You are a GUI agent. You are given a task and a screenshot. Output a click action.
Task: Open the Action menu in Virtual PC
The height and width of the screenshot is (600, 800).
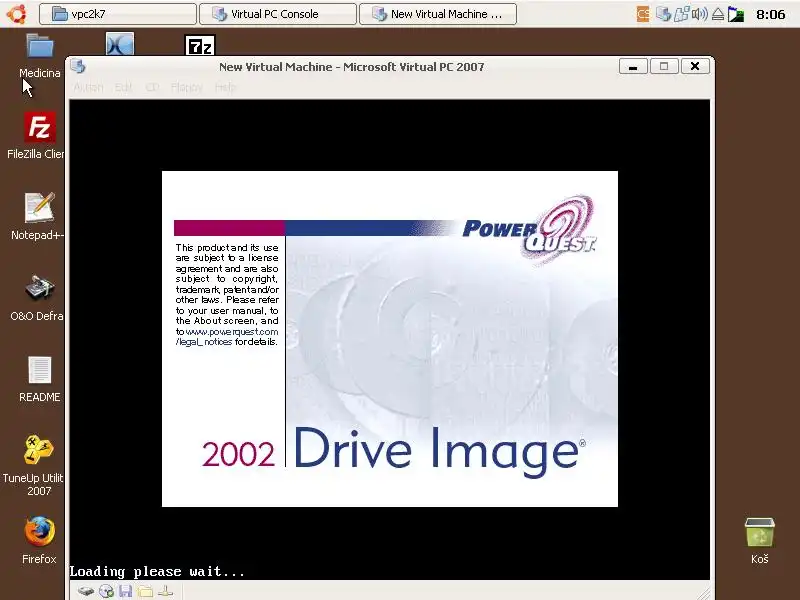(x=88, y=87)
